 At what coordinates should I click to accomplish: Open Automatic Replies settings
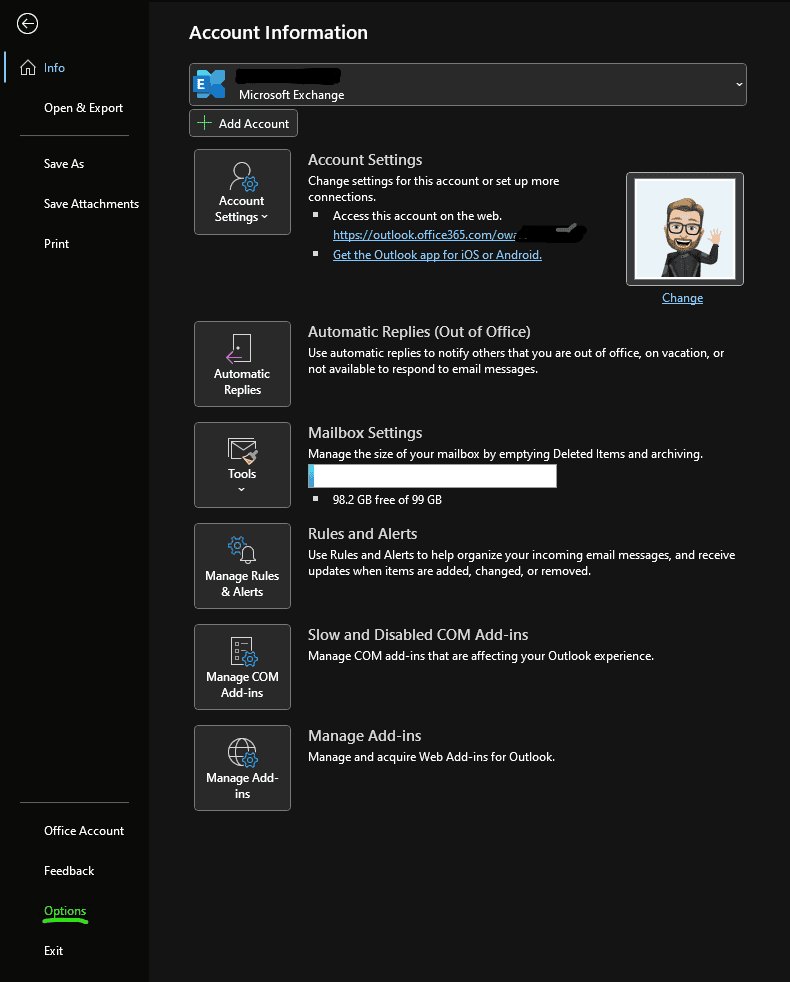[x=242, y=364]
